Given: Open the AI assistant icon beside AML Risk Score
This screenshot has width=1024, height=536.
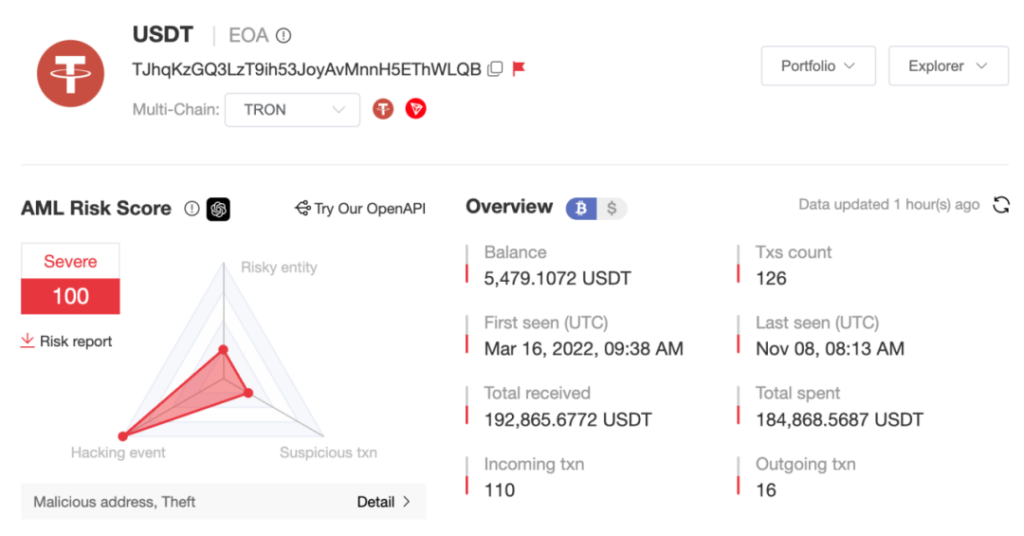Looking at the screenshot, I should pyautogui.click(x=219, y=209).
